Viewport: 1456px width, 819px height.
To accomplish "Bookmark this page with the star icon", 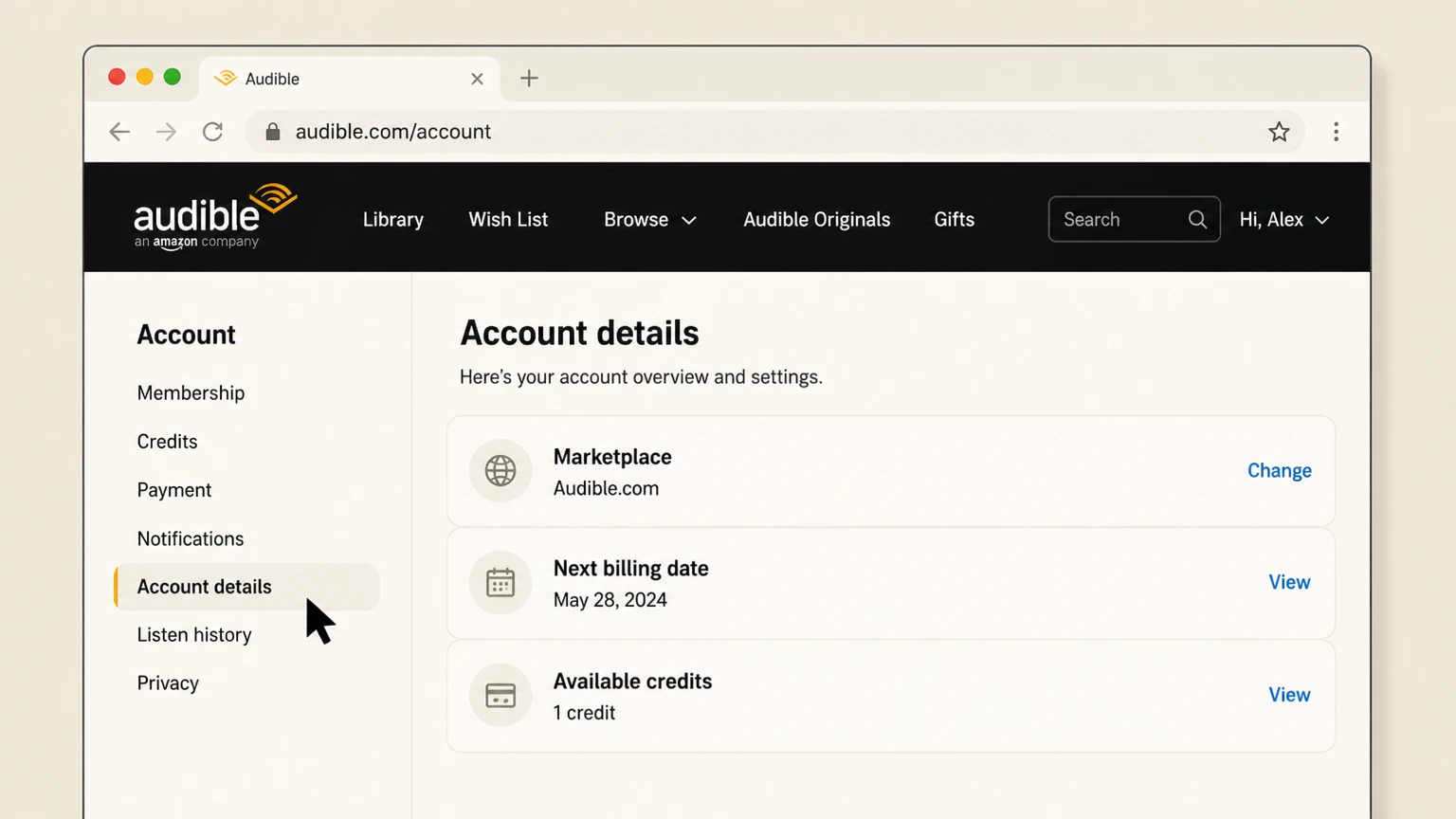I will pos(1279,132).
